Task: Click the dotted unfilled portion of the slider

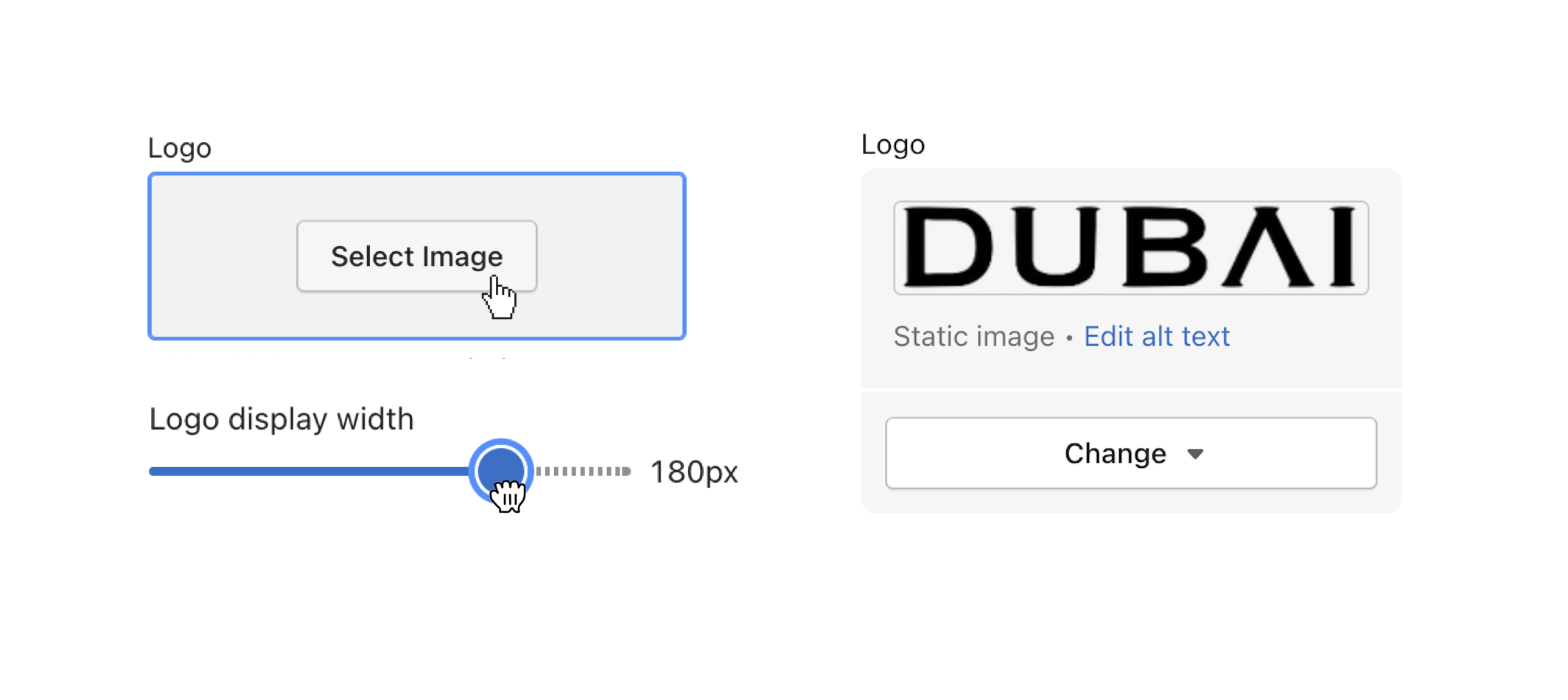Action: point(582,471)
